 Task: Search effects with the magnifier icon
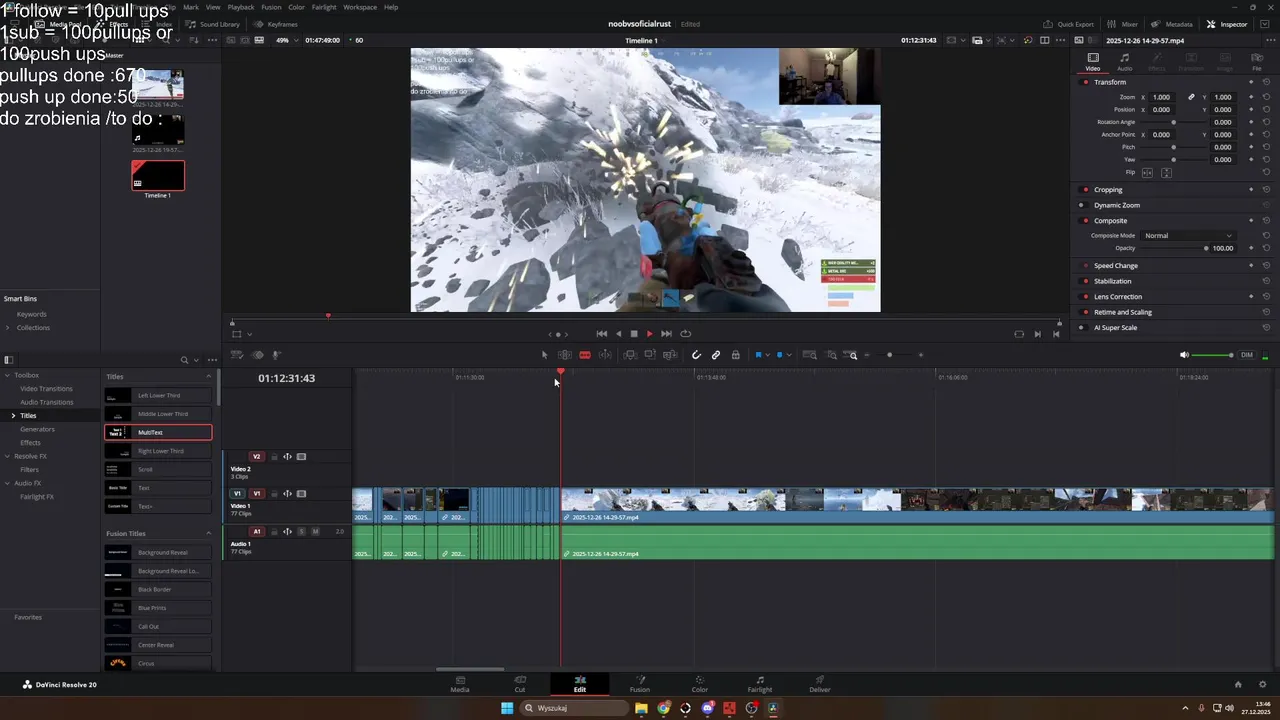click(x=184, y=360)
